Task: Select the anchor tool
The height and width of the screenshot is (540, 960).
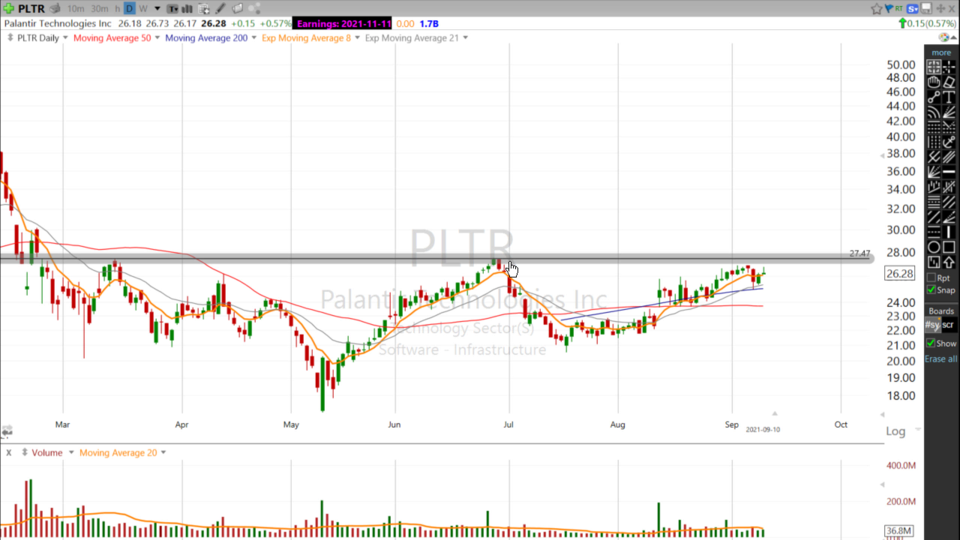Action: 949,142
